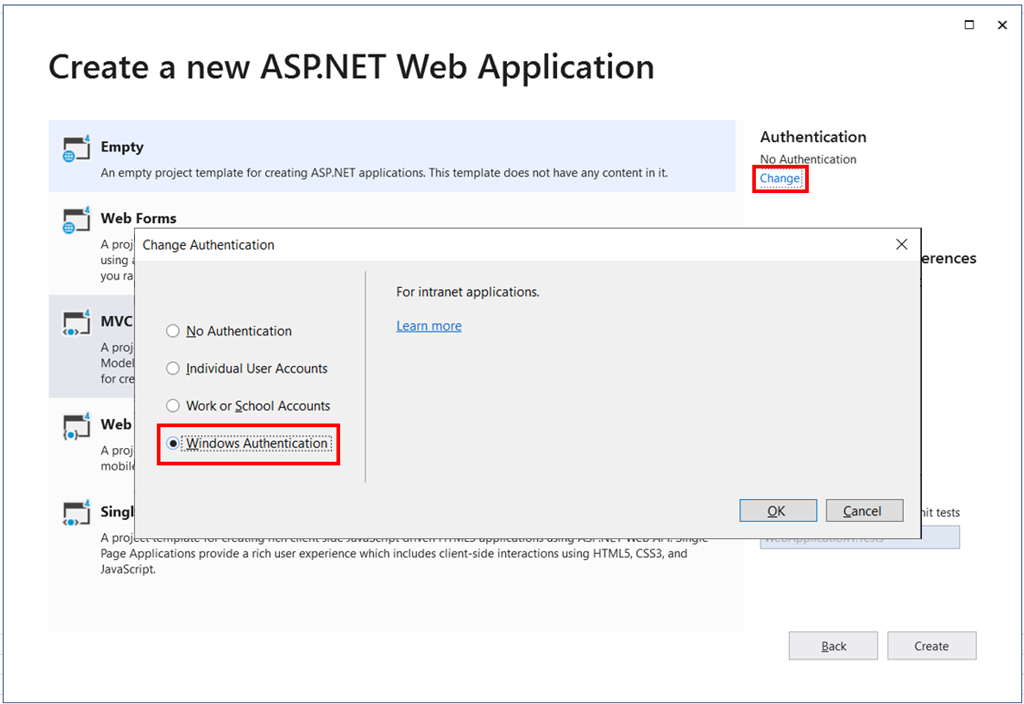This screenshot has height=704, width=1024.
Task: Select the Windows Authentication radio button
Action: (173, 444)
